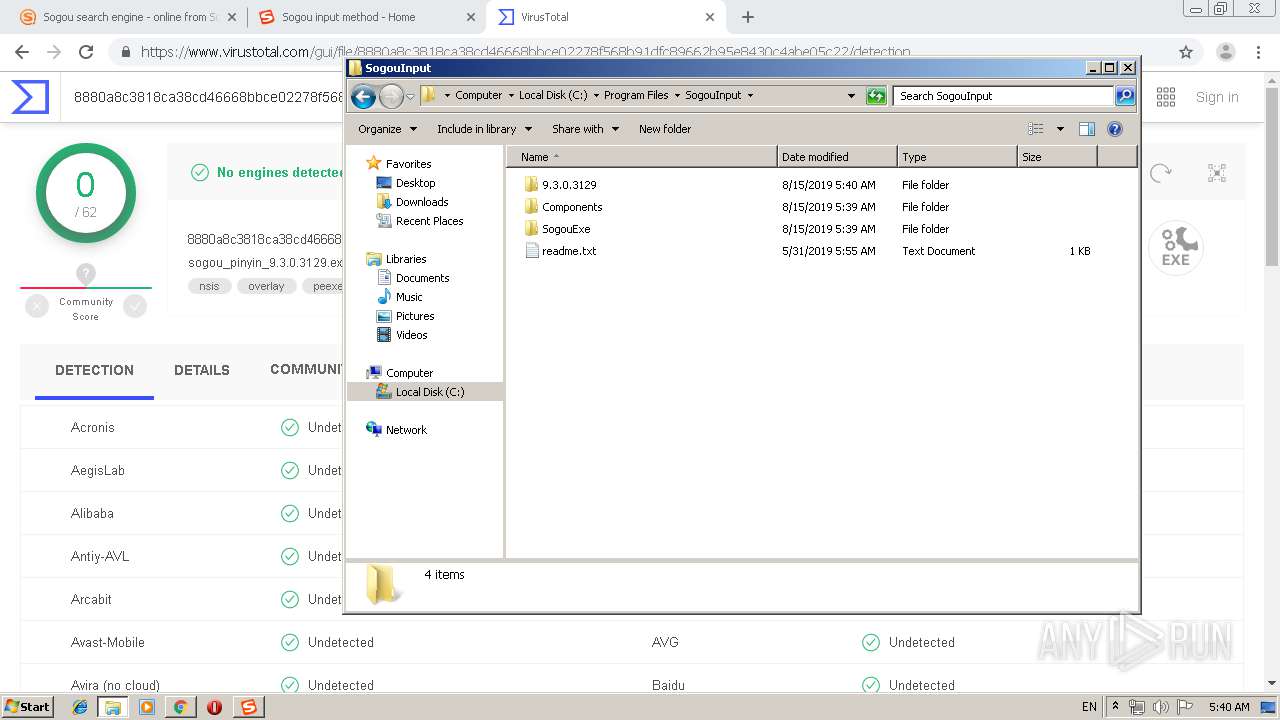Image resolution: width=1280 pixels, height=720 pixels.
Task: Sort by Date modified column
Action: click(837, 157)
